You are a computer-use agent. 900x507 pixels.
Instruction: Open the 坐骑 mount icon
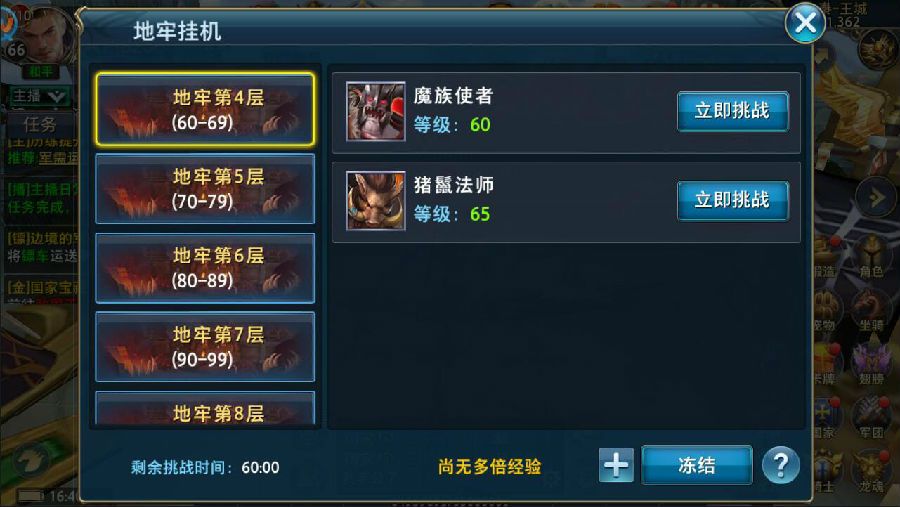tap(871, 310)
